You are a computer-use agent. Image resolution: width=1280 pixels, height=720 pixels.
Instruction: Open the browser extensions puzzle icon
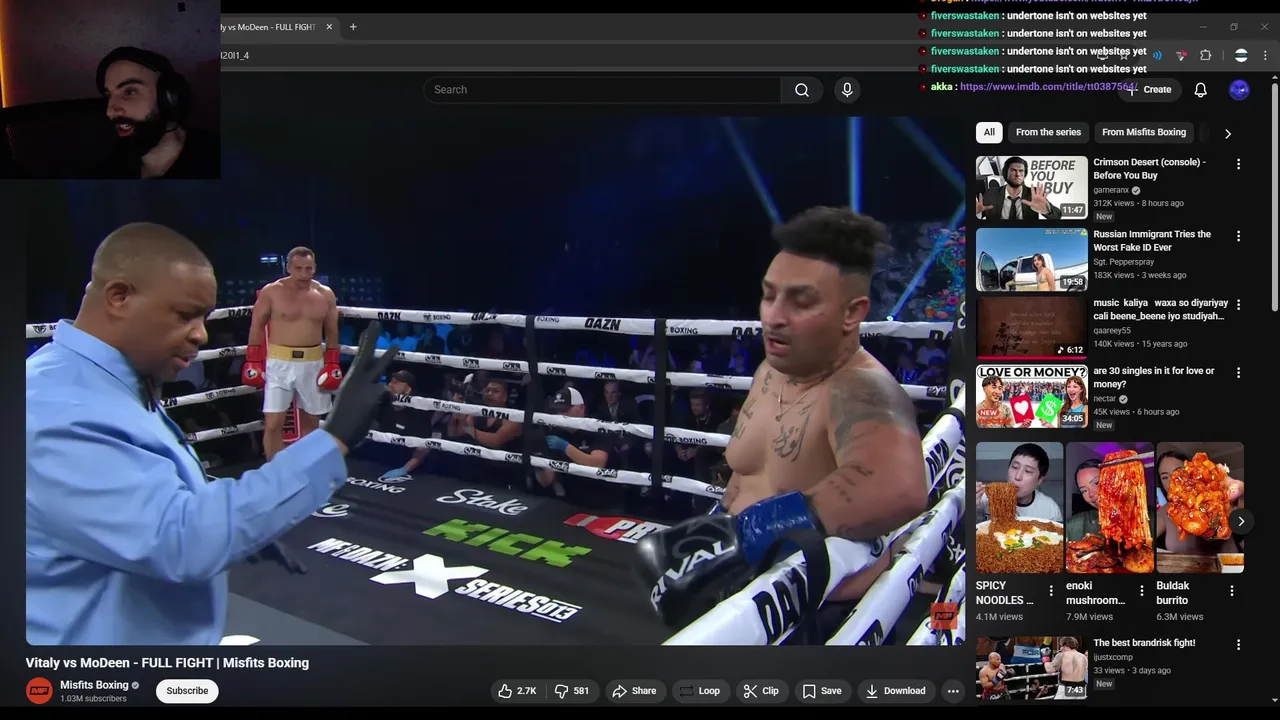coord(1205,55)
